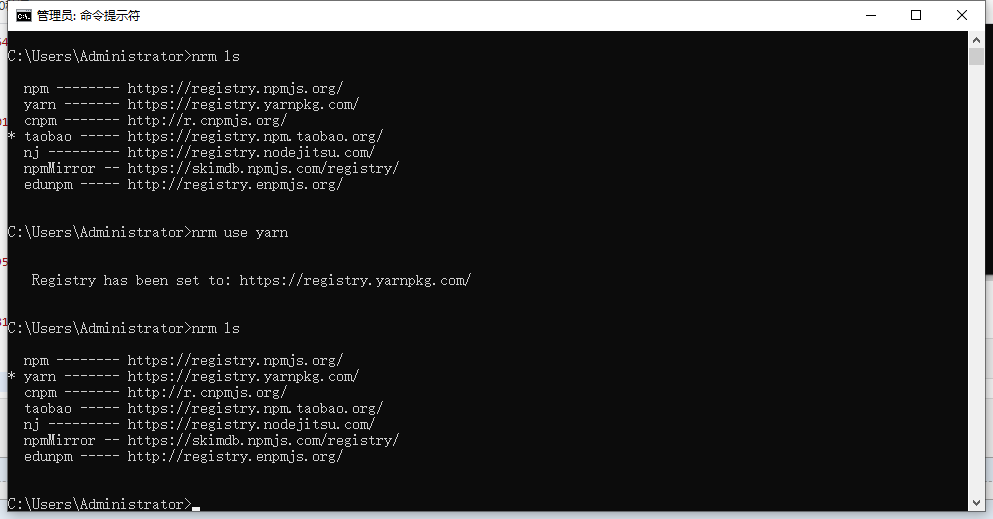The width and height of the screenshot is (993, 519).
Task: Close the command prompt window
Action: click(961, 15)
